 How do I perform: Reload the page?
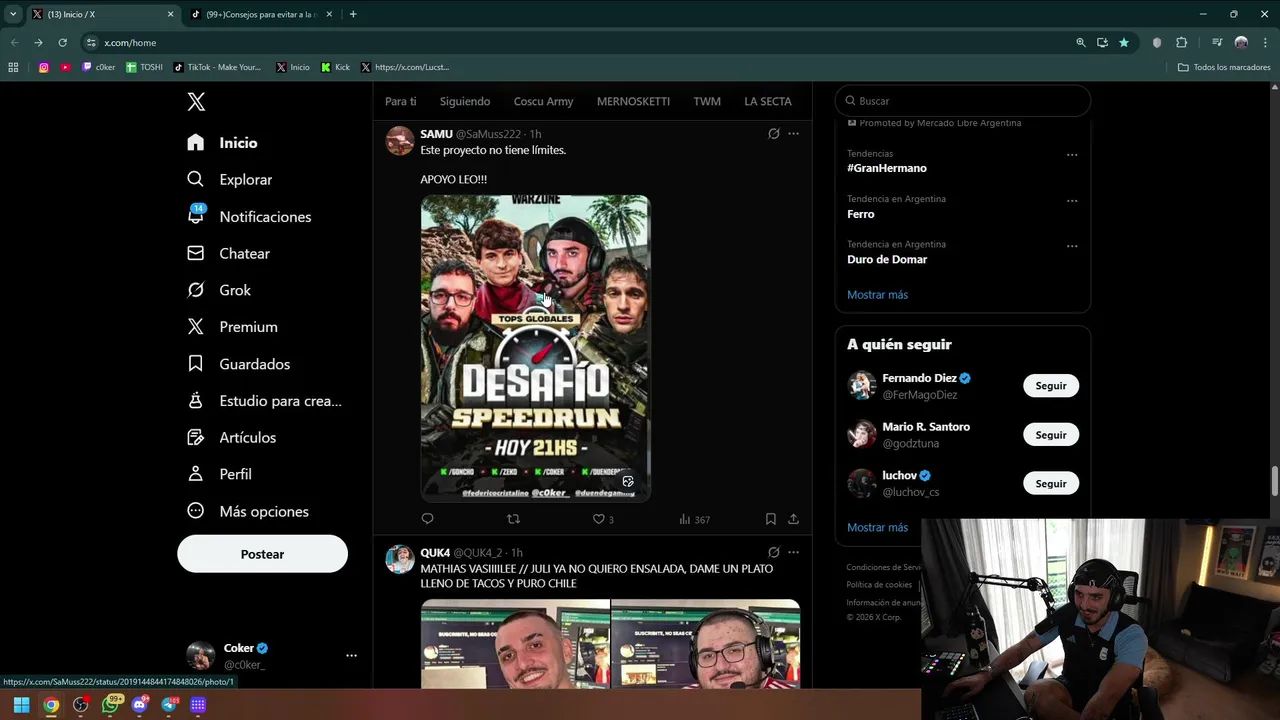62,43
